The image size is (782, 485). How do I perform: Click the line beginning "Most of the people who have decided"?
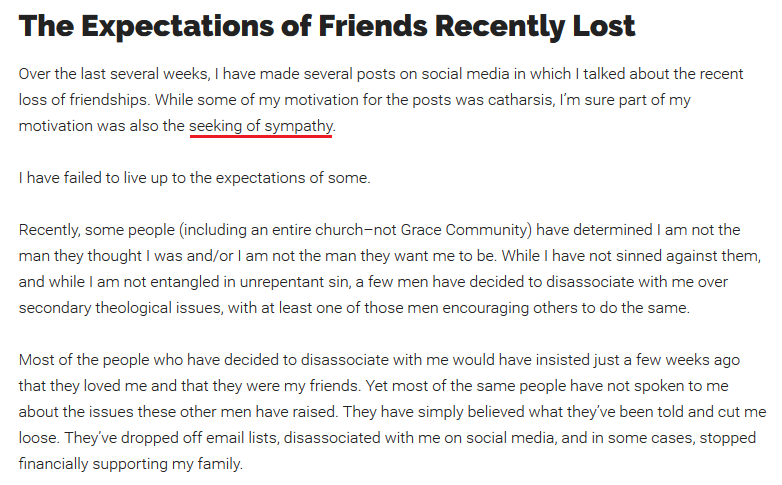pyautogui.click(x=379, y=360)
